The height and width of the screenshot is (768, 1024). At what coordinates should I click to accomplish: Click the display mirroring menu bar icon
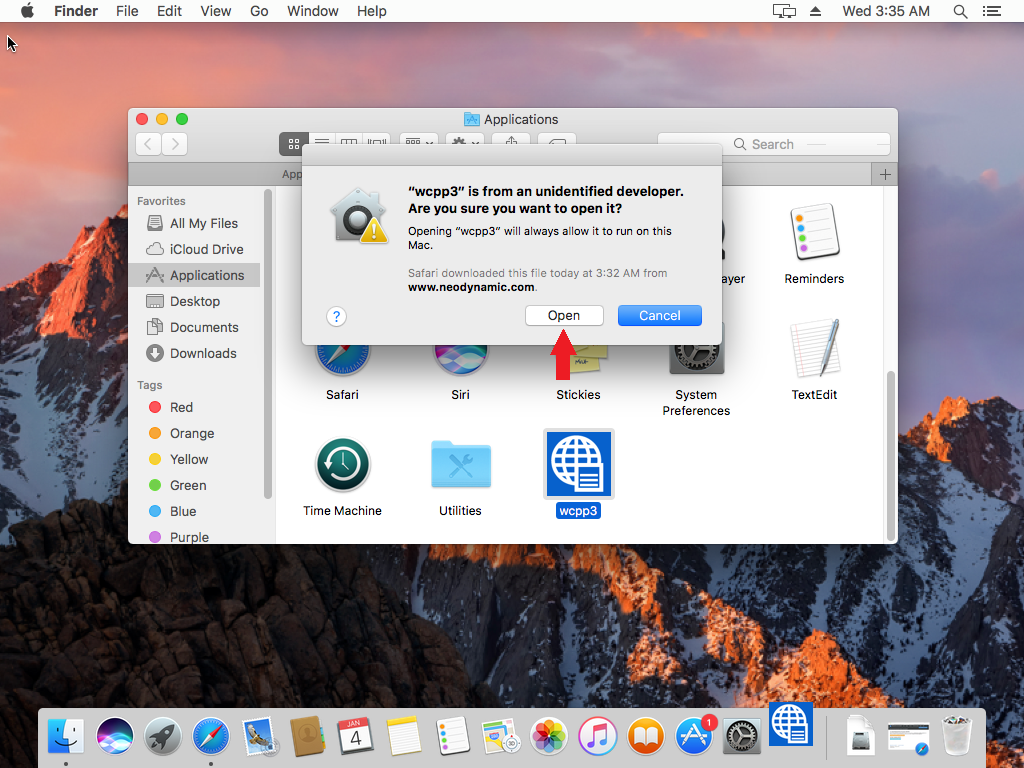tap(784, 11)
